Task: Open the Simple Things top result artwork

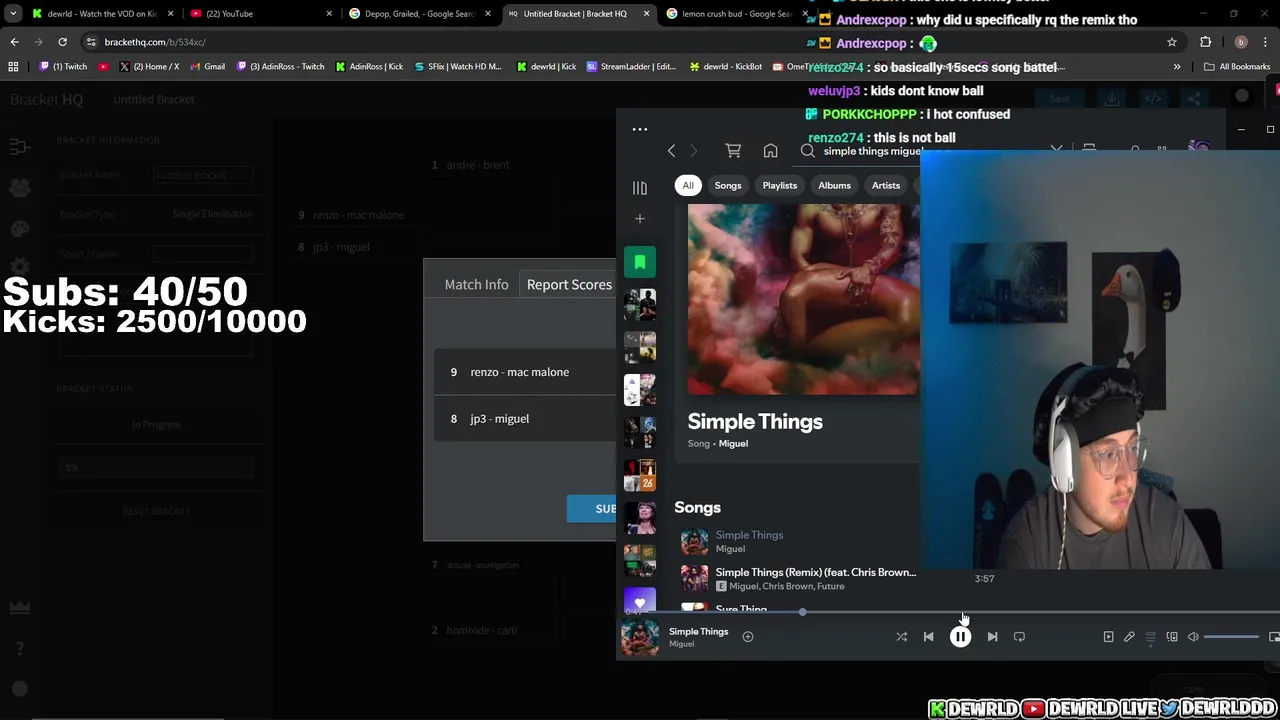Action: click(x=803, y=299)
